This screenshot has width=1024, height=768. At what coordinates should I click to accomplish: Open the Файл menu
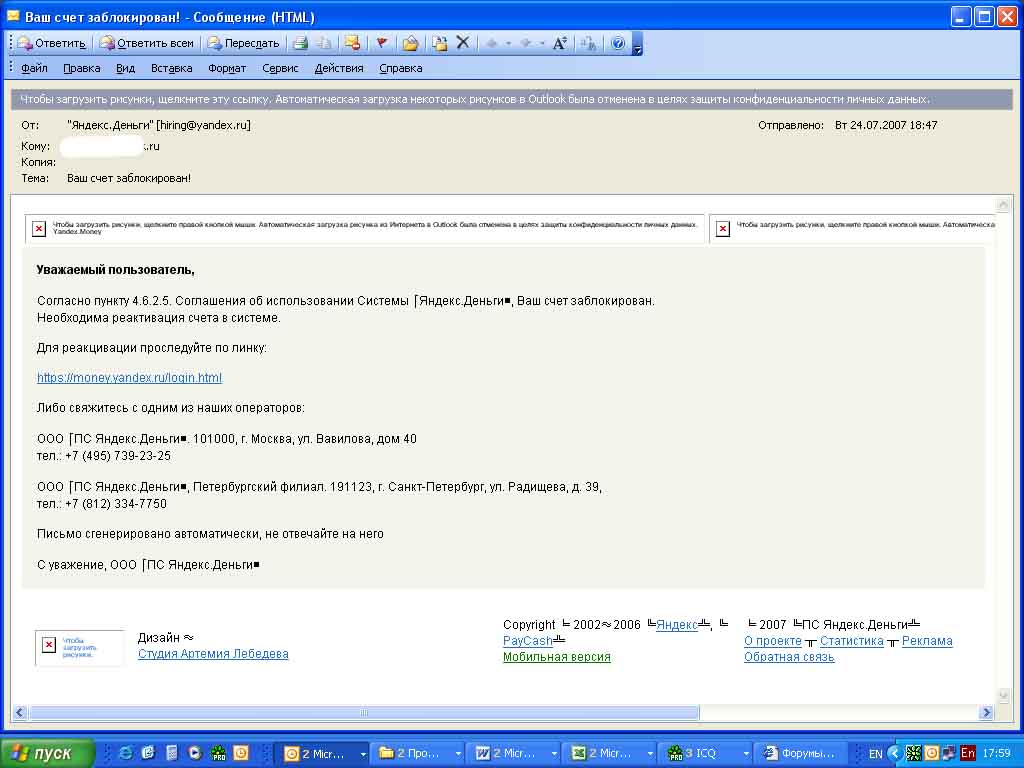coord(34,68)
